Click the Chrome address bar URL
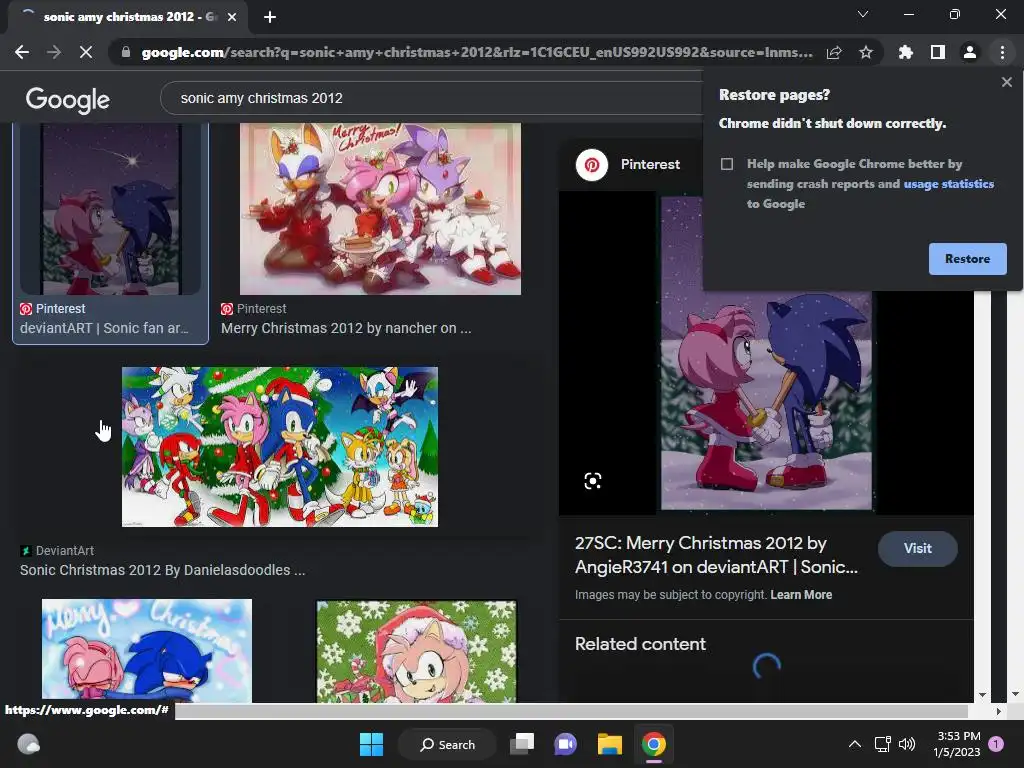The image size is (1024, 768). pyautogui.click(x=477, y=52)
